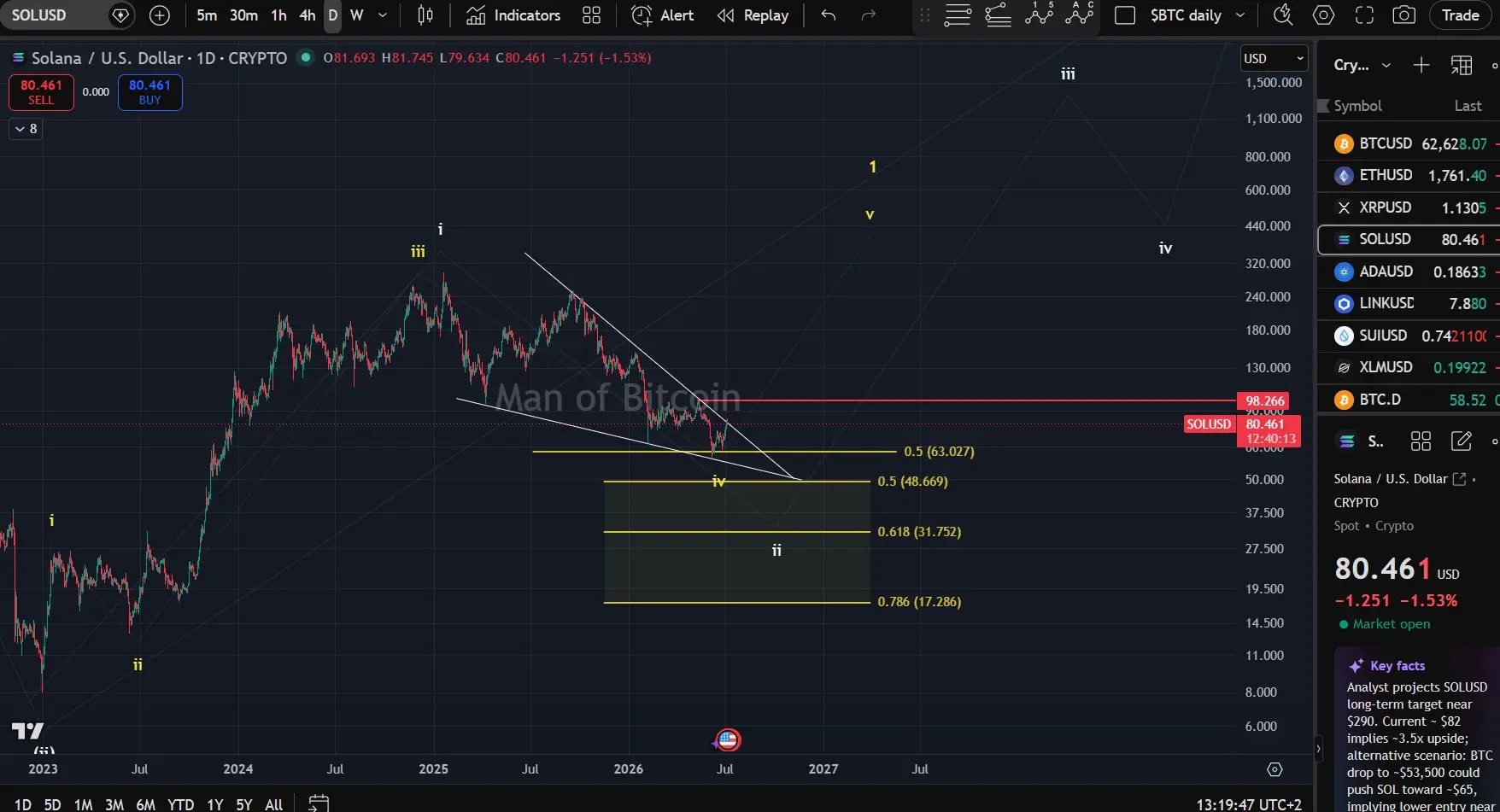Click the Trade button
This screenshot has height=812, width=1500.
1460,15
